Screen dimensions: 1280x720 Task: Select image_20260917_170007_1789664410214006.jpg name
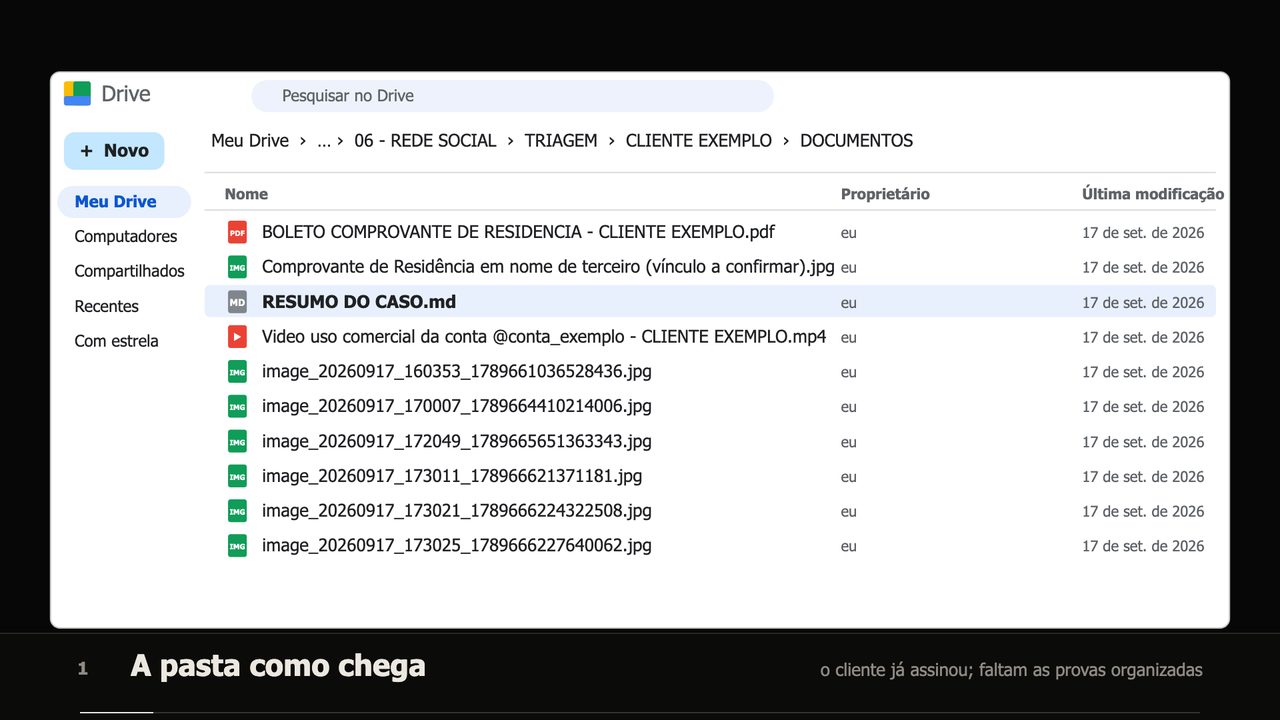pyautogui.click(x=457, y=406)
